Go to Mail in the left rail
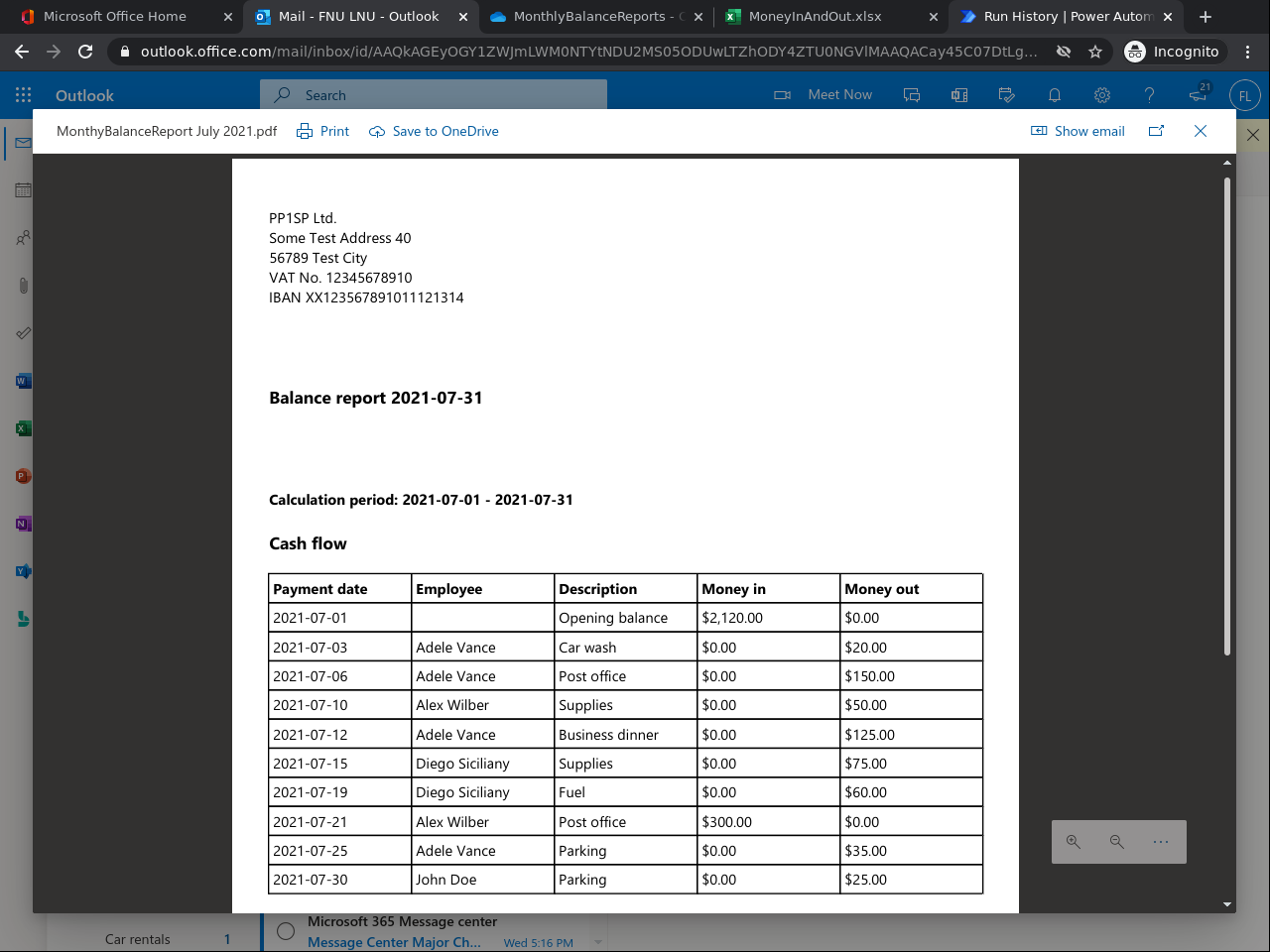The height and width of the screenshot is (952, 1270). [x=23, y=143]
